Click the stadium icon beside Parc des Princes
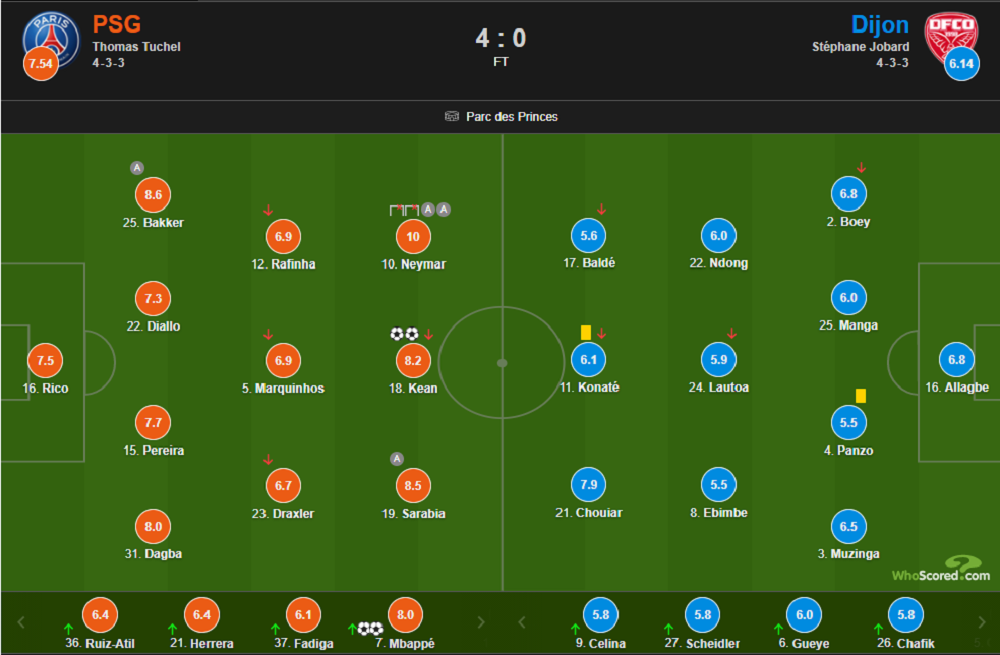 452,117
